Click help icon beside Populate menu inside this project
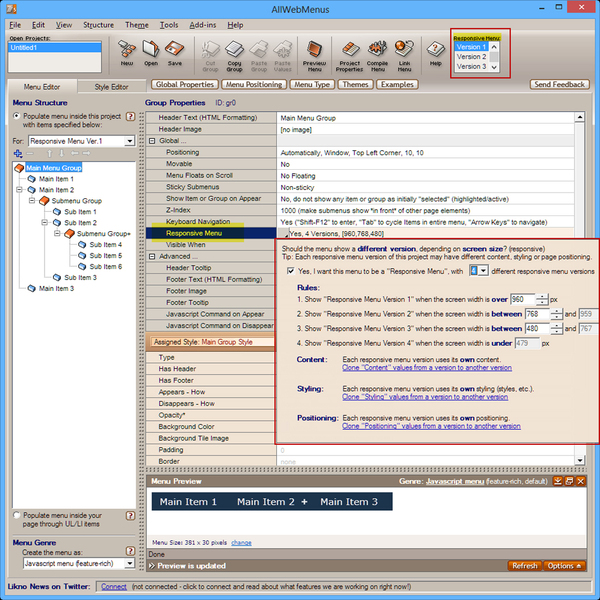The height and width of the screenshot is (600, 600). pos(130,116)
